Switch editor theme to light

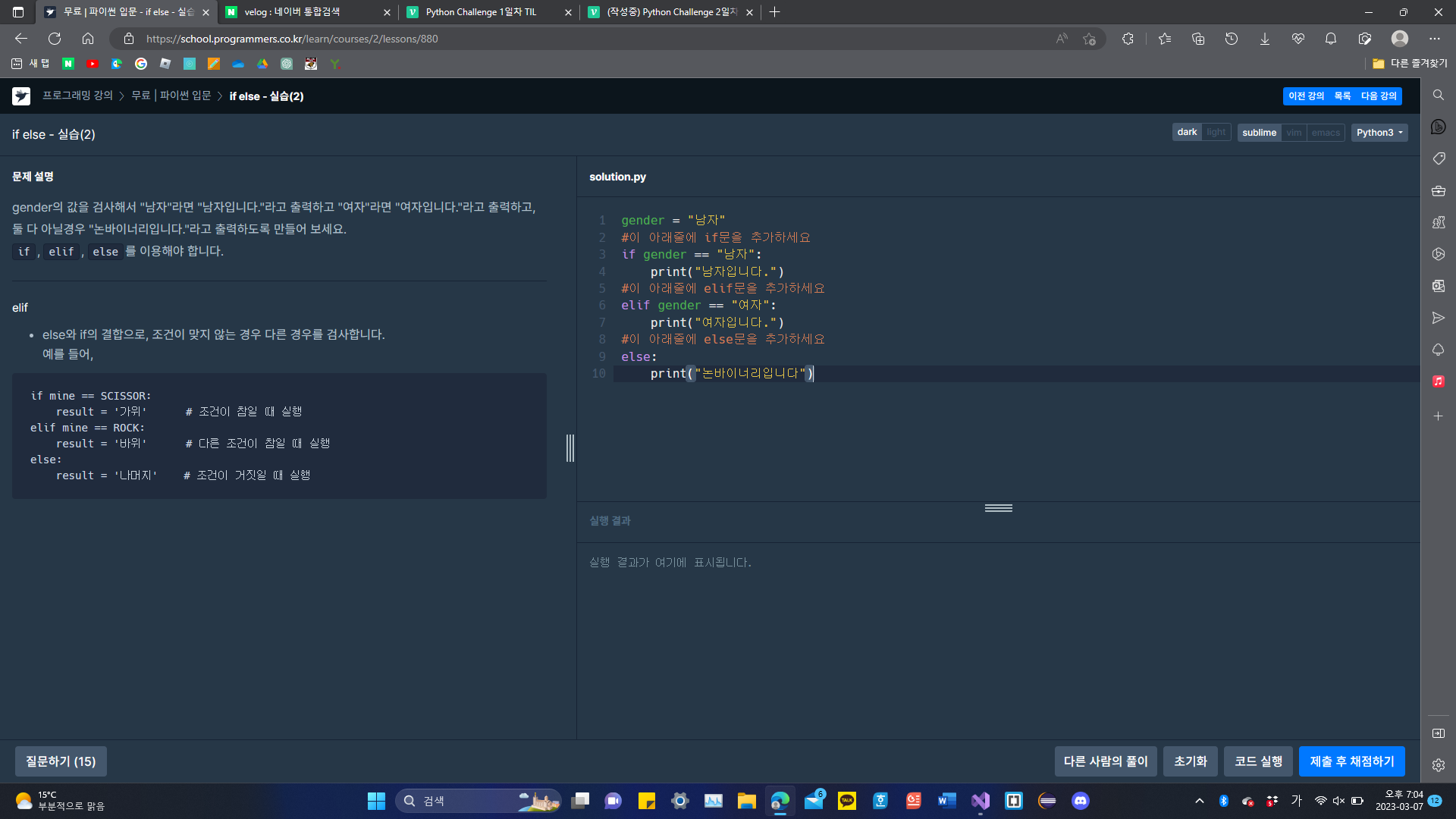coord(1216,133)
